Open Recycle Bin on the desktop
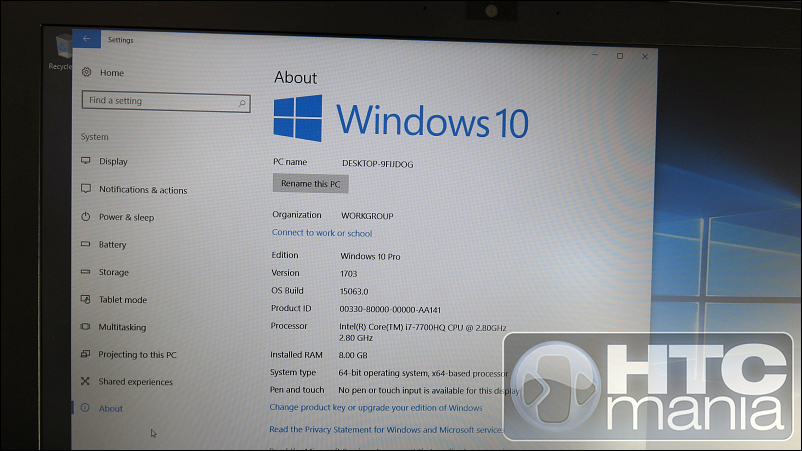 coord(62,52)
